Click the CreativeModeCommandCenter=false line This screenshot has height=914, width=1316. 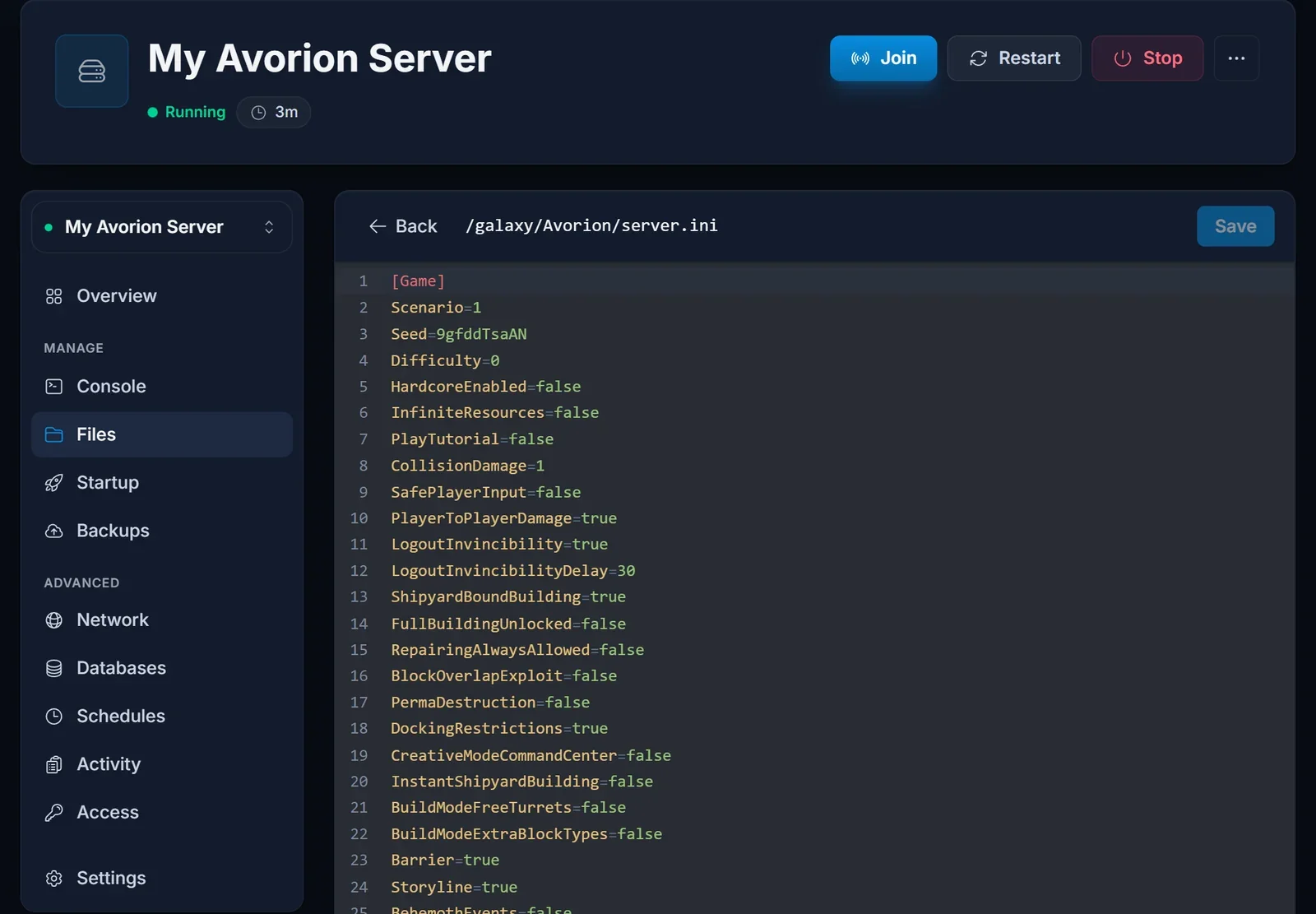531,755
